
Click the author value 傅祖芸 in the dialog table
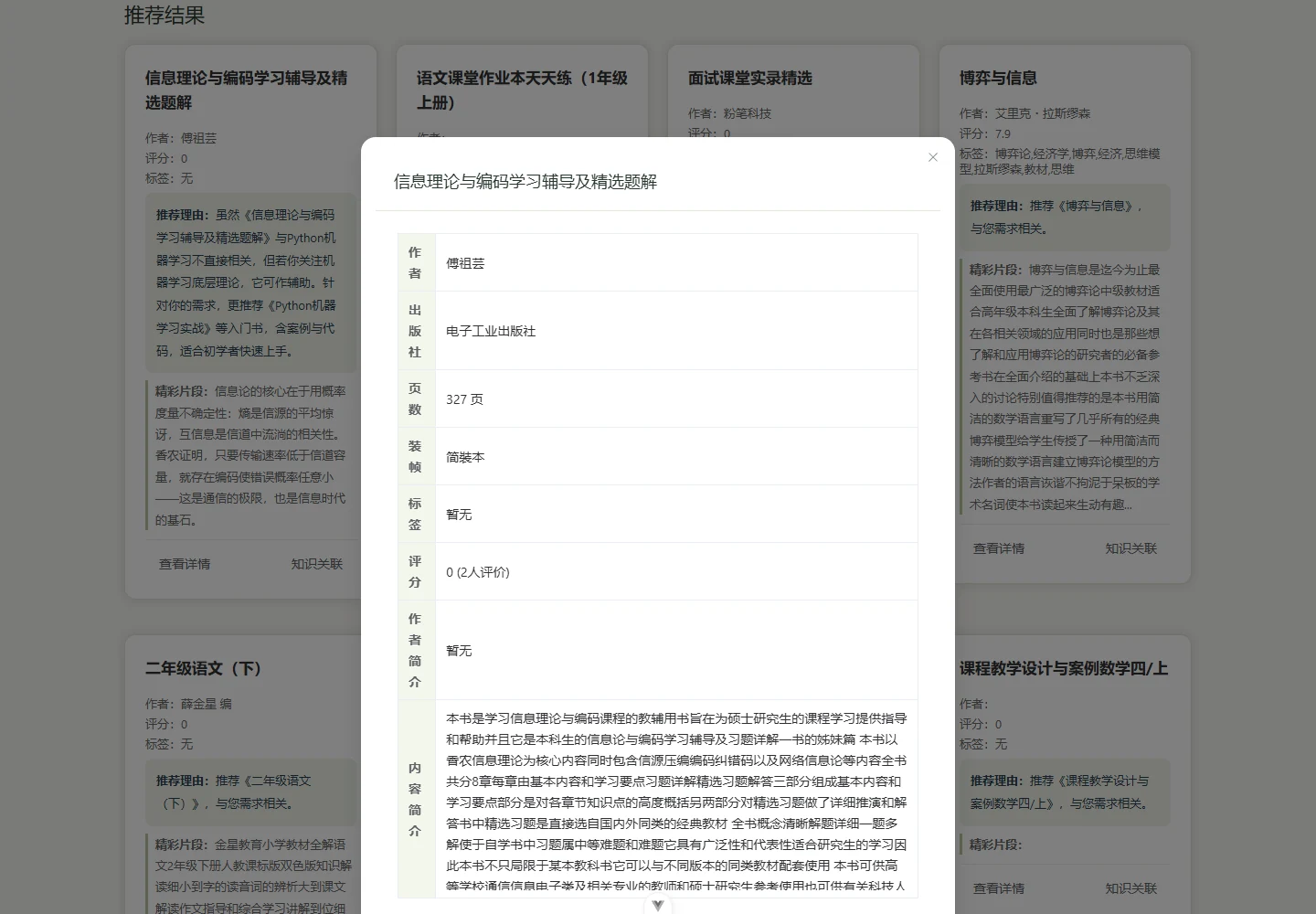click(465, 263)
